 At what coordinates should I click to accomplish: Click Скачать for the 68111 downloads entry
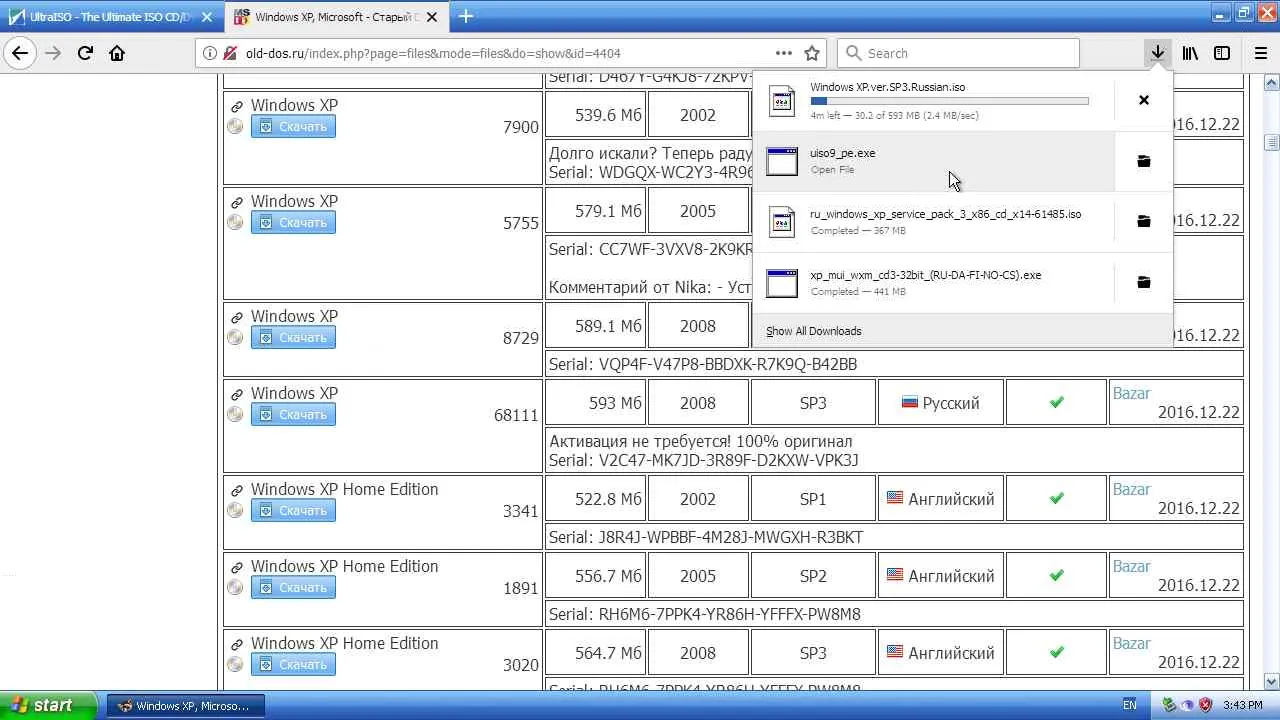coord(293,414)
